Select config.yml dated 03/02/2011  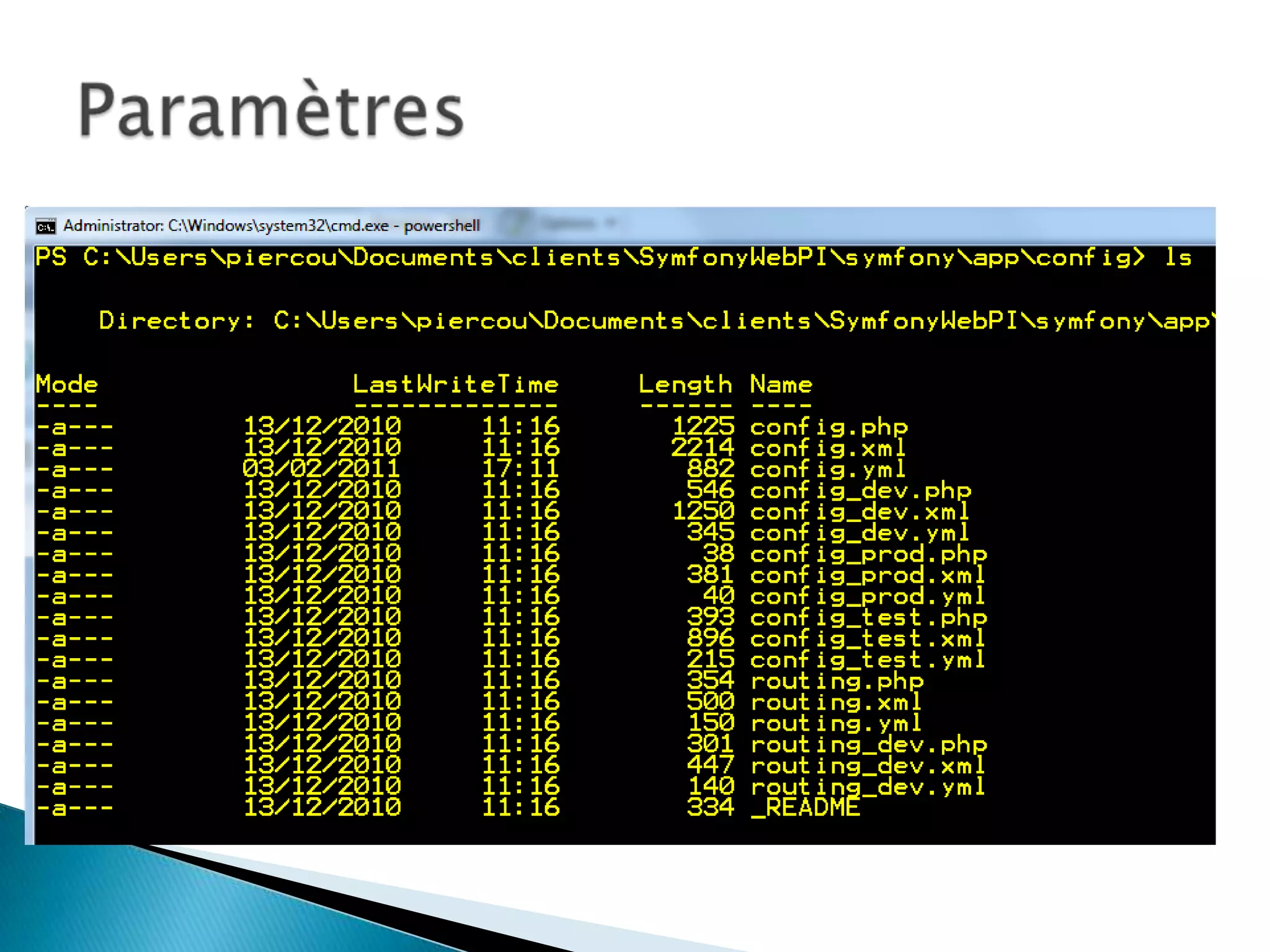828,469
